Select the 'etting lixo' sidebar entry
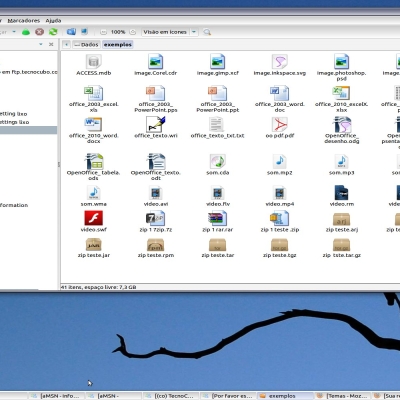The image size is (400, 400). coord(14,114)
